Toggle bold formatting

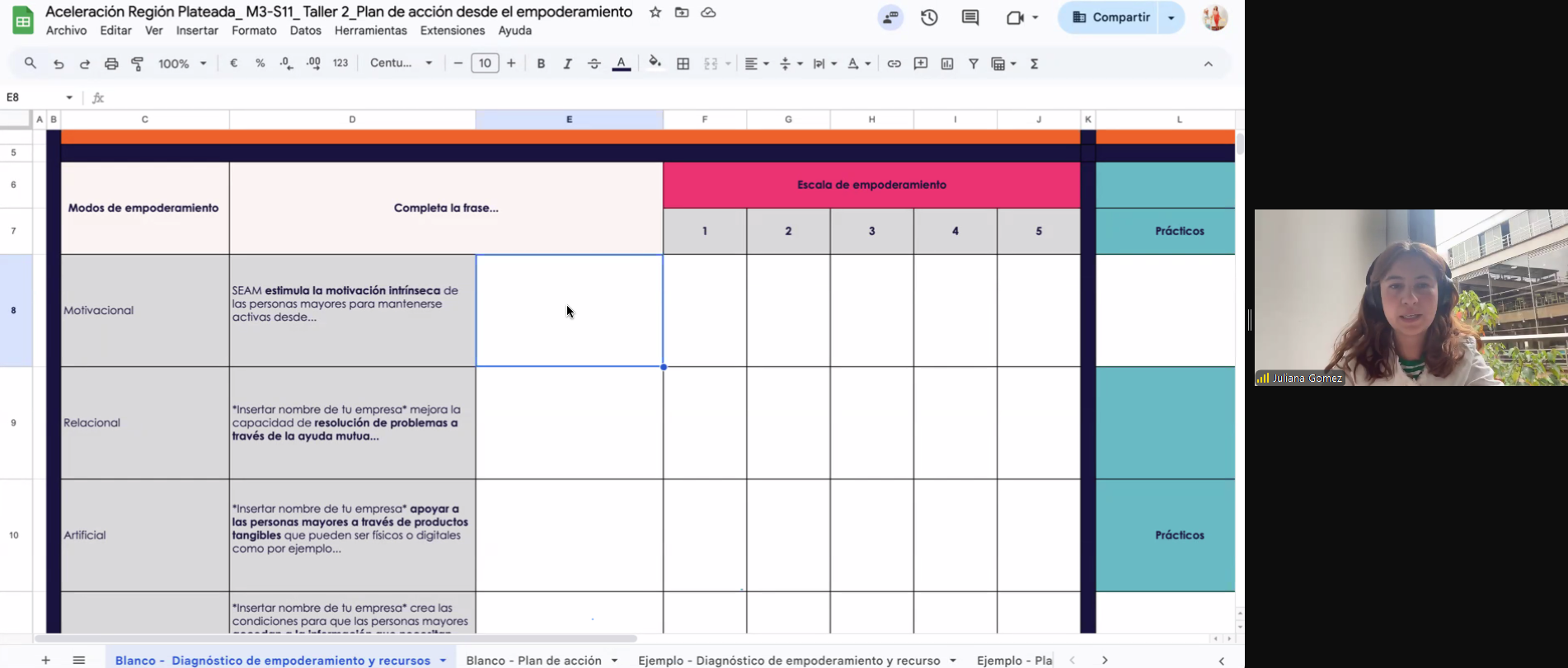point(541,64)
